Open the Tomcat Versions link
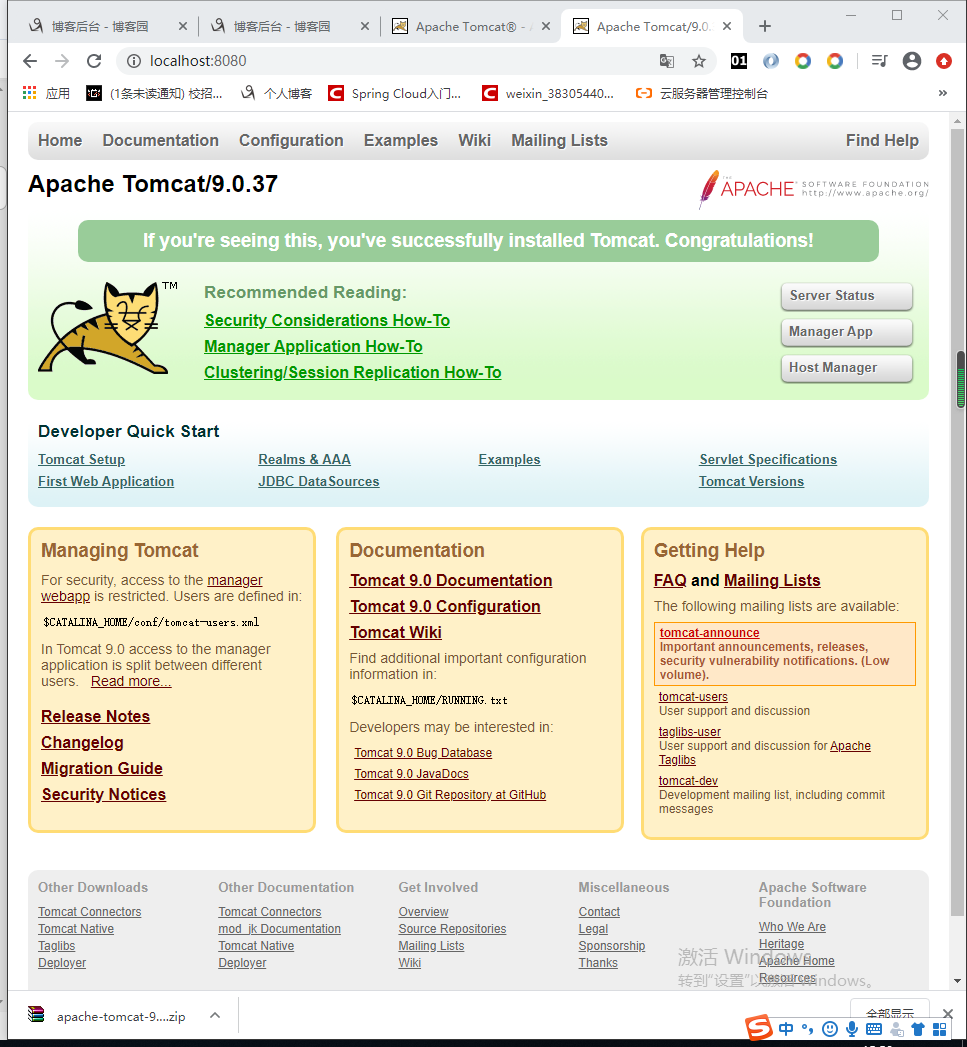Screen dimensions: 967x1047 click(x=751, y=481)
